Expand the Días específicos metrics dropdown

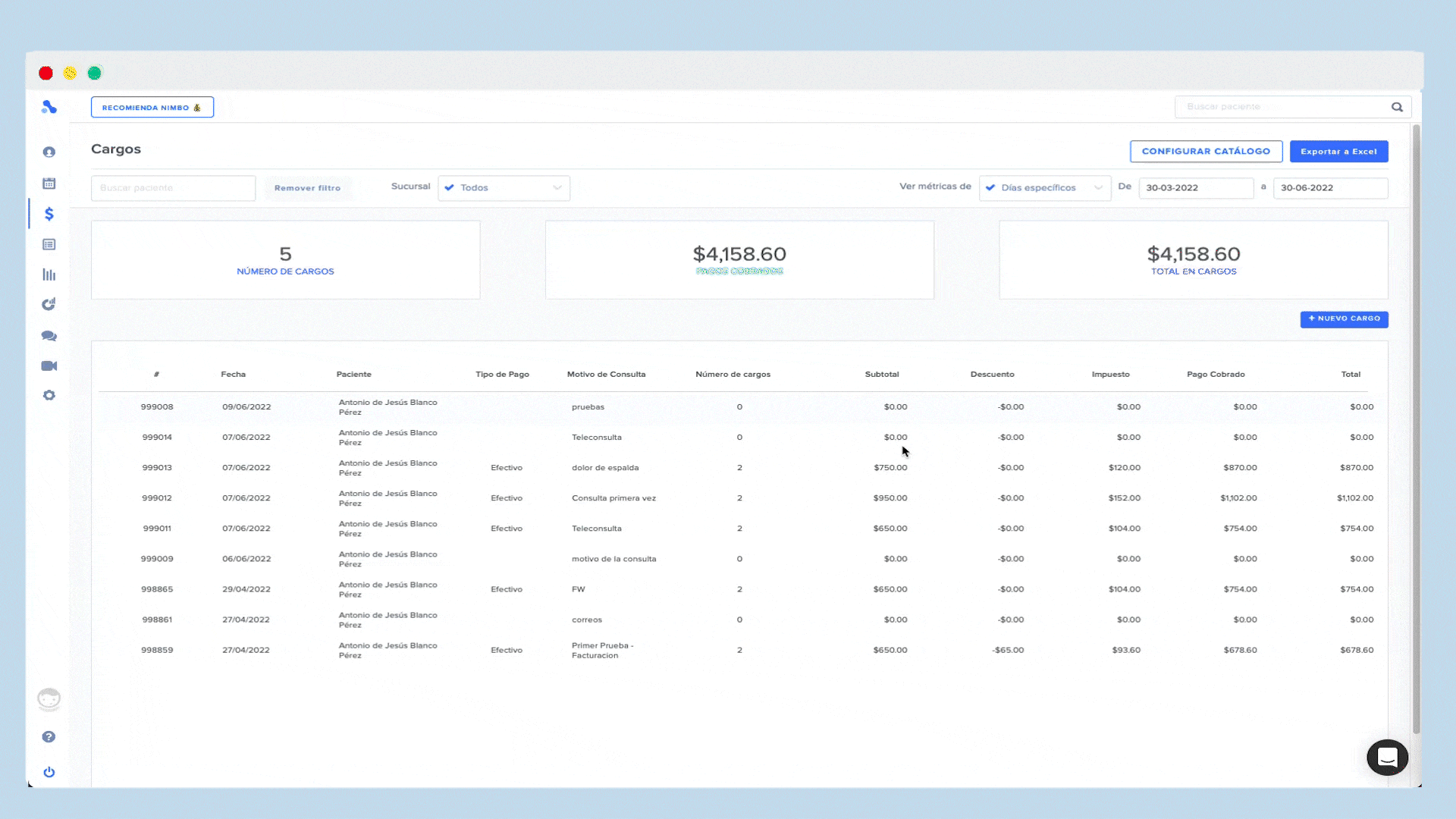click(x=1044, y=188)
